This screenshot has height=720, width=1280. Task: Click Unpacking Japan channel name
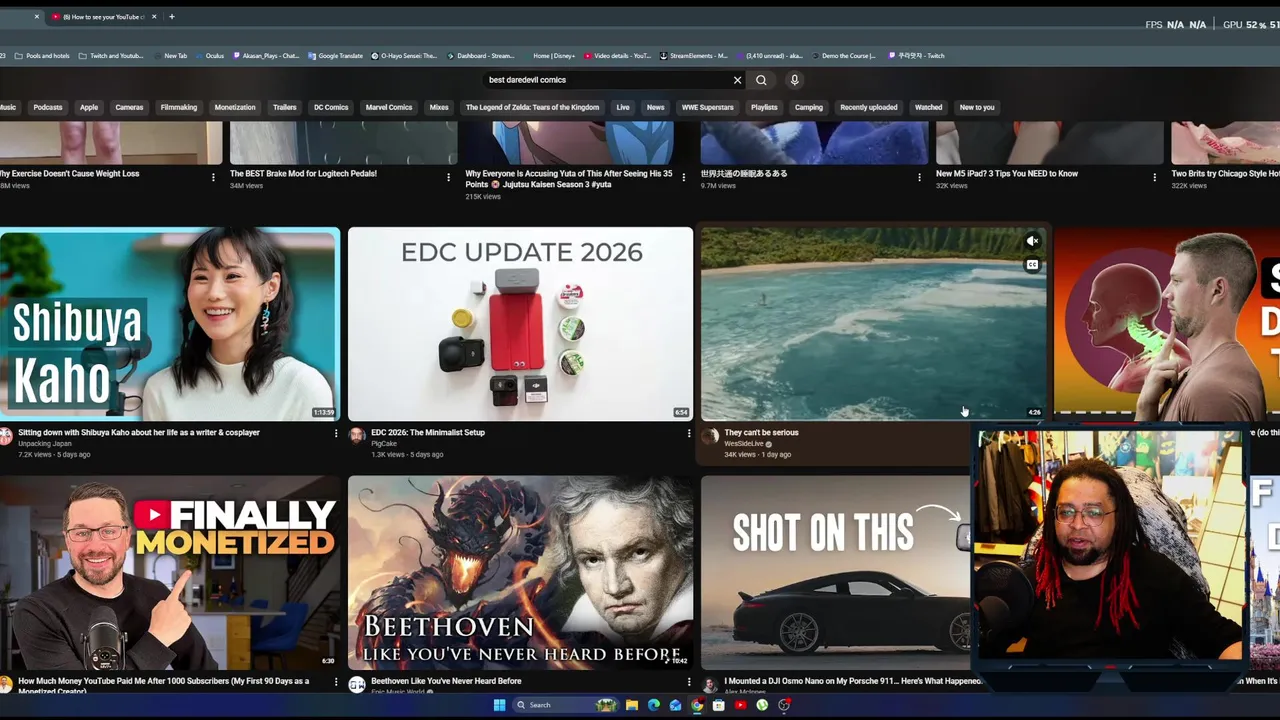click(45, 443)
